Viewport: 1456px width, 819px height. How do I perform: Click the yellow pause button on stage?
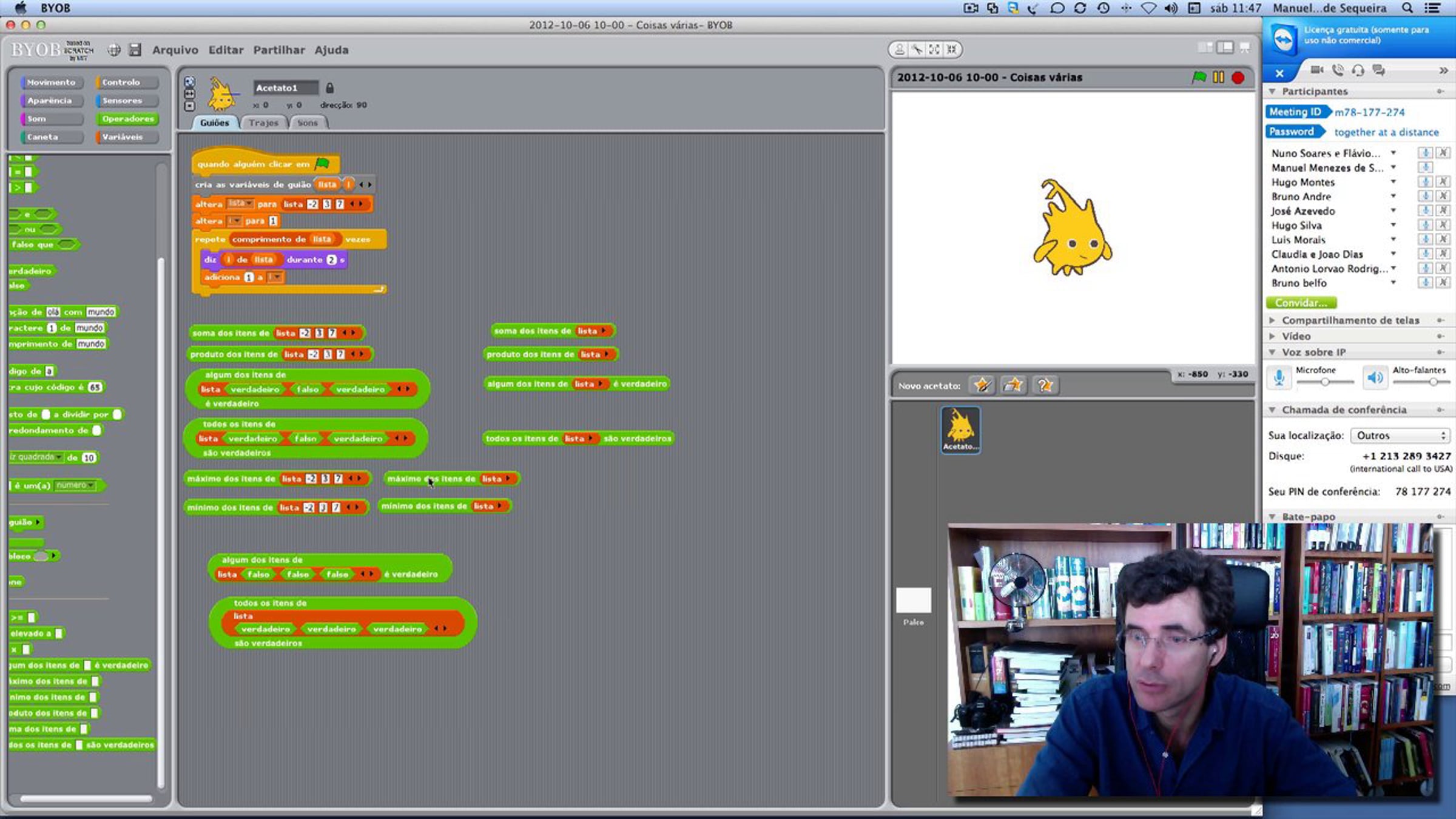[x=1218, y=78]
